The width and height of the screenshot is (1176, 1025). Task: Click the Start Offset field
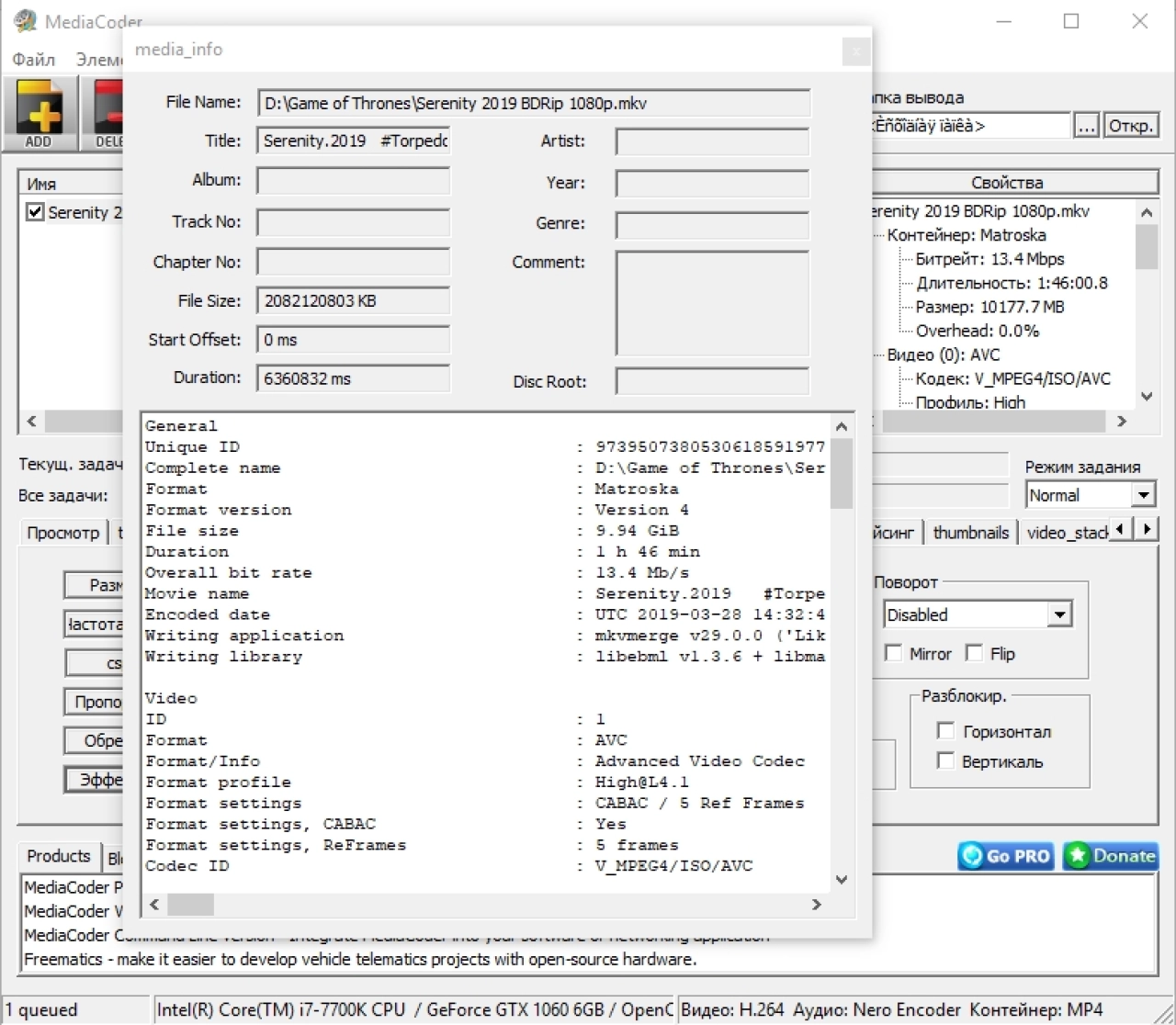(x=354, y=340)
